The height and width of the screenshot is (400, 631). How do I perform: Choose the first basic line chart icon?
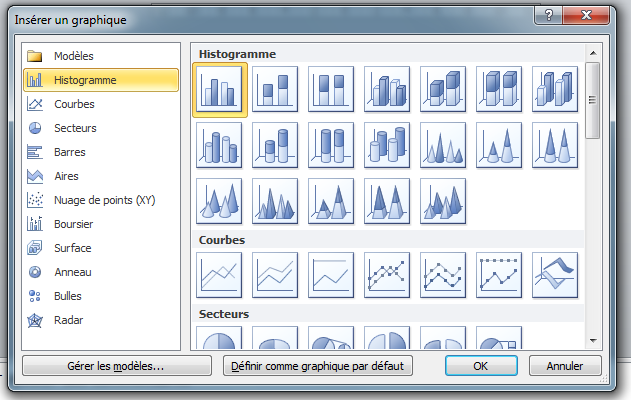(x=219, y=275)
